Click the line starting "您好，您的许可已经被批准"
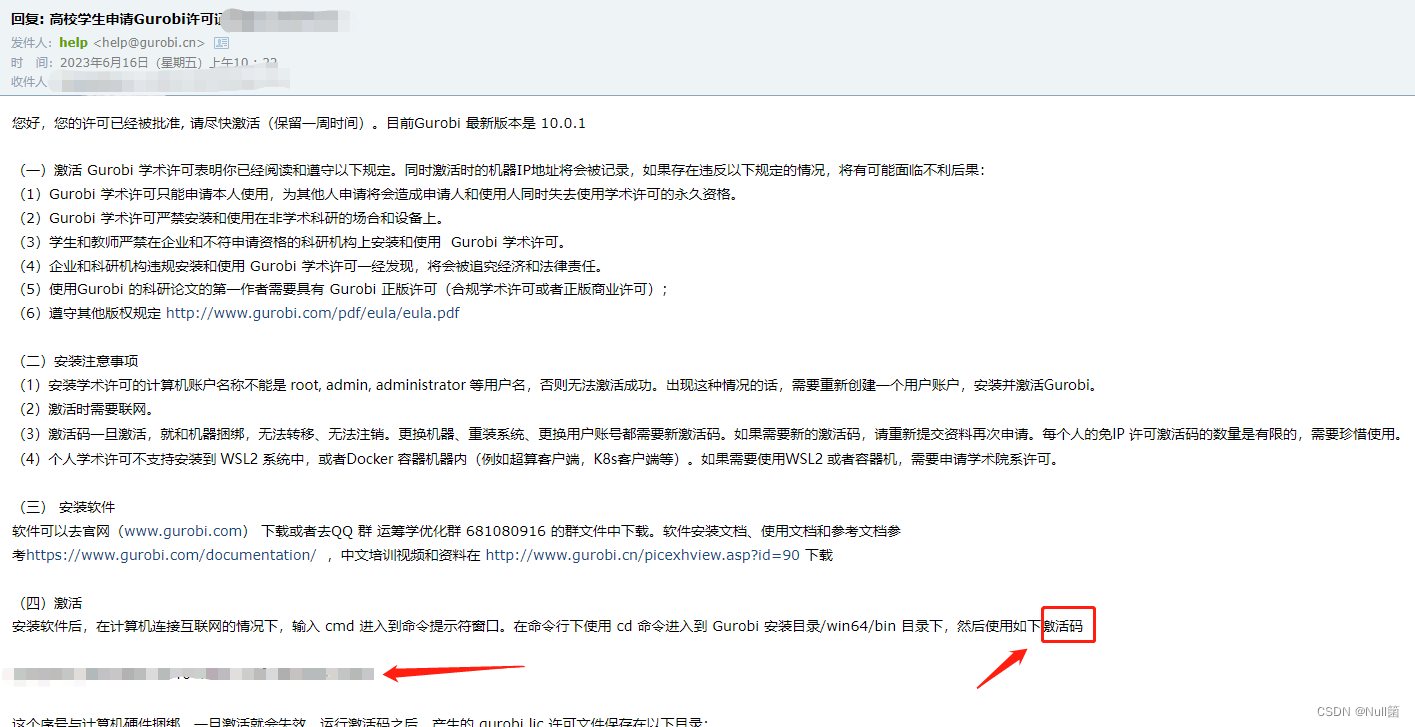 pyautogui.click(x=299, y=124)
